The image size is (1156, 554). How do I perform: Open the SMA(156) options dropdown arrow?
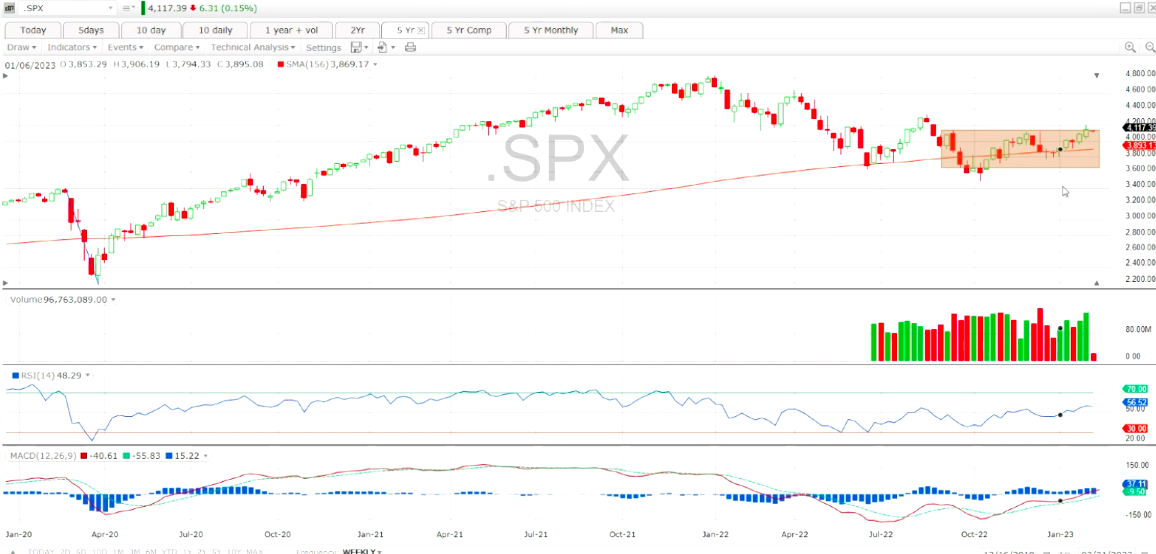375,65
